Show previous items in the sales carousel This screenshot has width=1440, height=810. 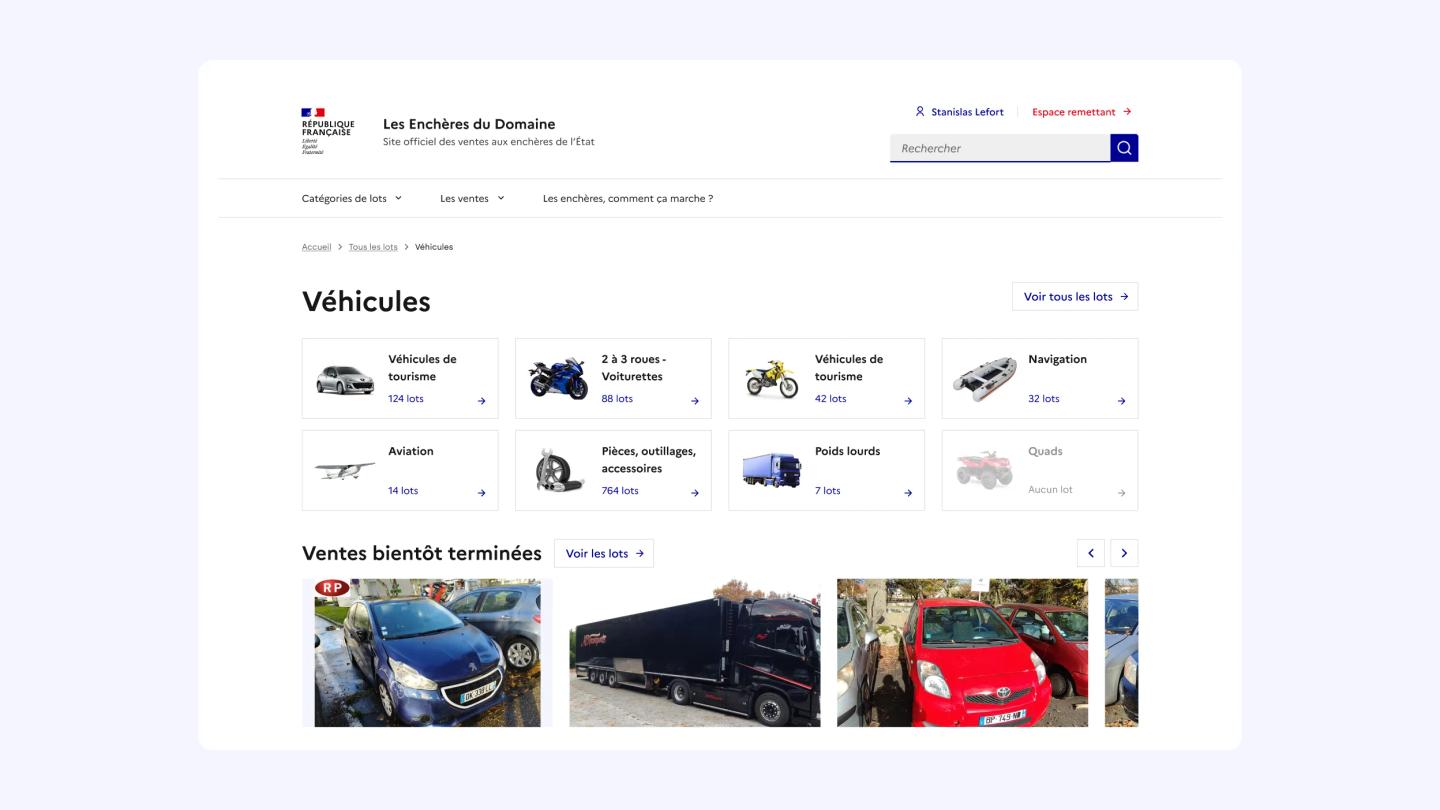coord(1091,553)
